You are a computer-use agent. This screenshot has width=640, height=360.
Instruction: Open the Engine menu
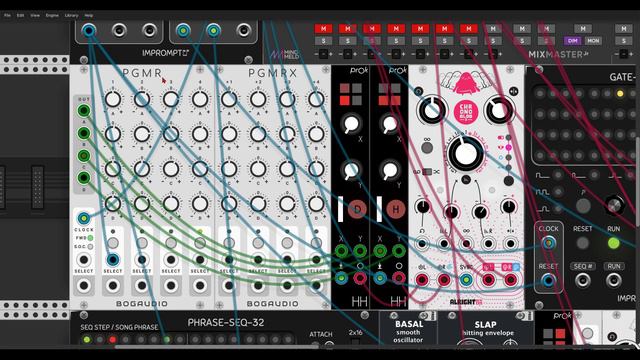52,15
